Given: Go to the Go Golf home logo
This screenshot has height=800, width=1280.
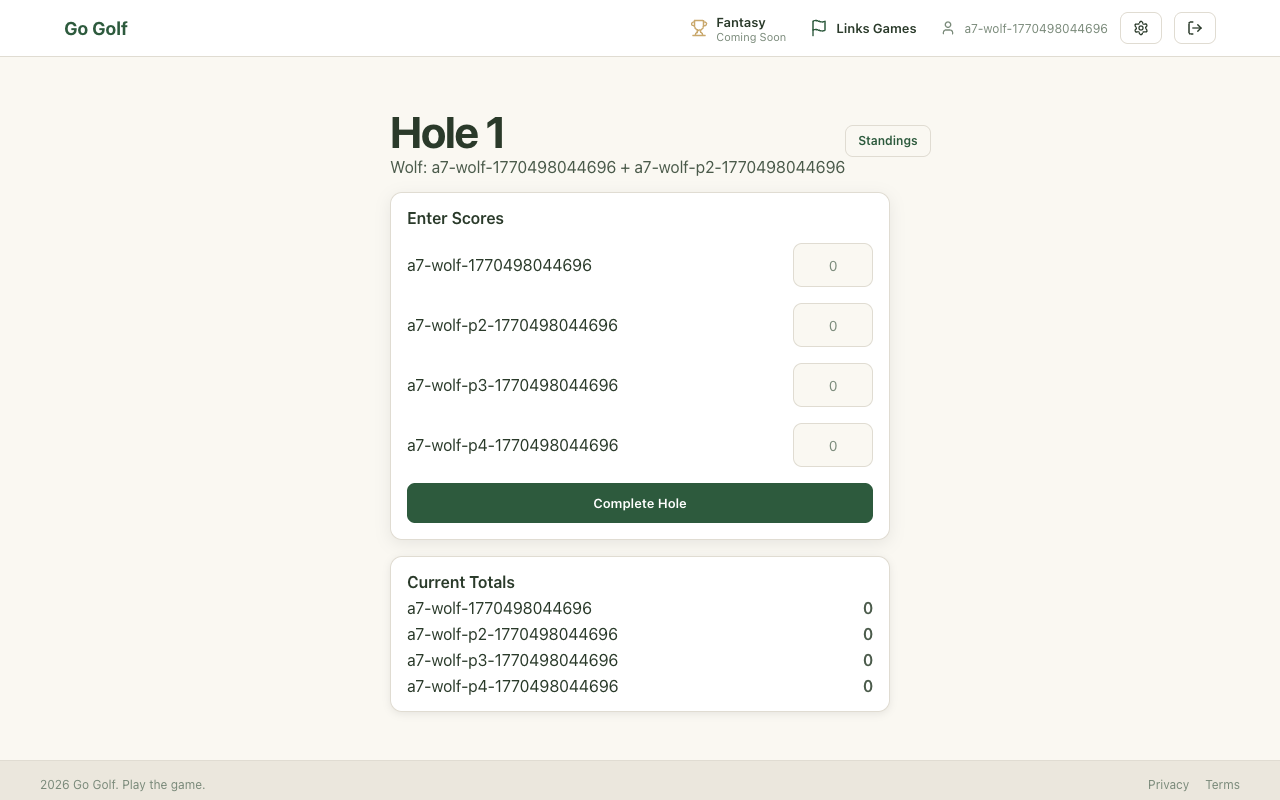Looking at the screenshot, I should coord(96,29).
